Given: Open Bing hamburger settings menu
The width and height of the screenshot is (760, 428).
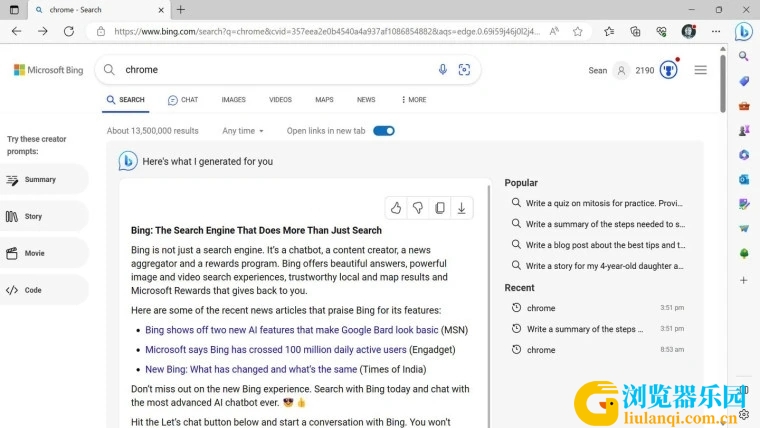Looking at the screenshot, I should (700, 70).
